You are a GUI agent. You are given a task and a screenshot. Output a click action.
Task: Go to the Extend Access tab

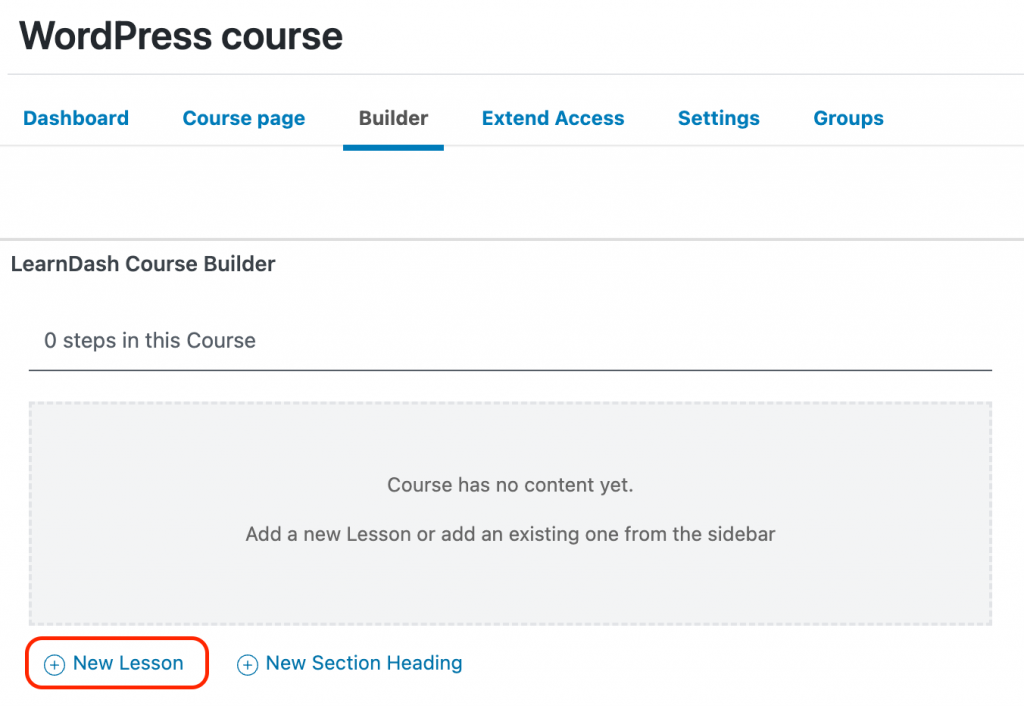[x=553, y=118]
